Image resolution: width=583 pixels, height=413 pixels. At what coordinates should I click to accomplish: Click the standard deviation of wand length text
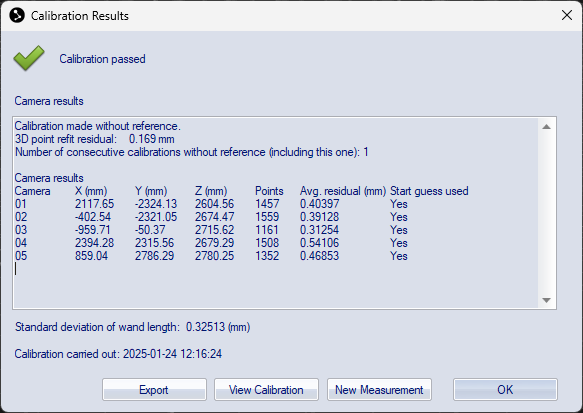[132, 327]
